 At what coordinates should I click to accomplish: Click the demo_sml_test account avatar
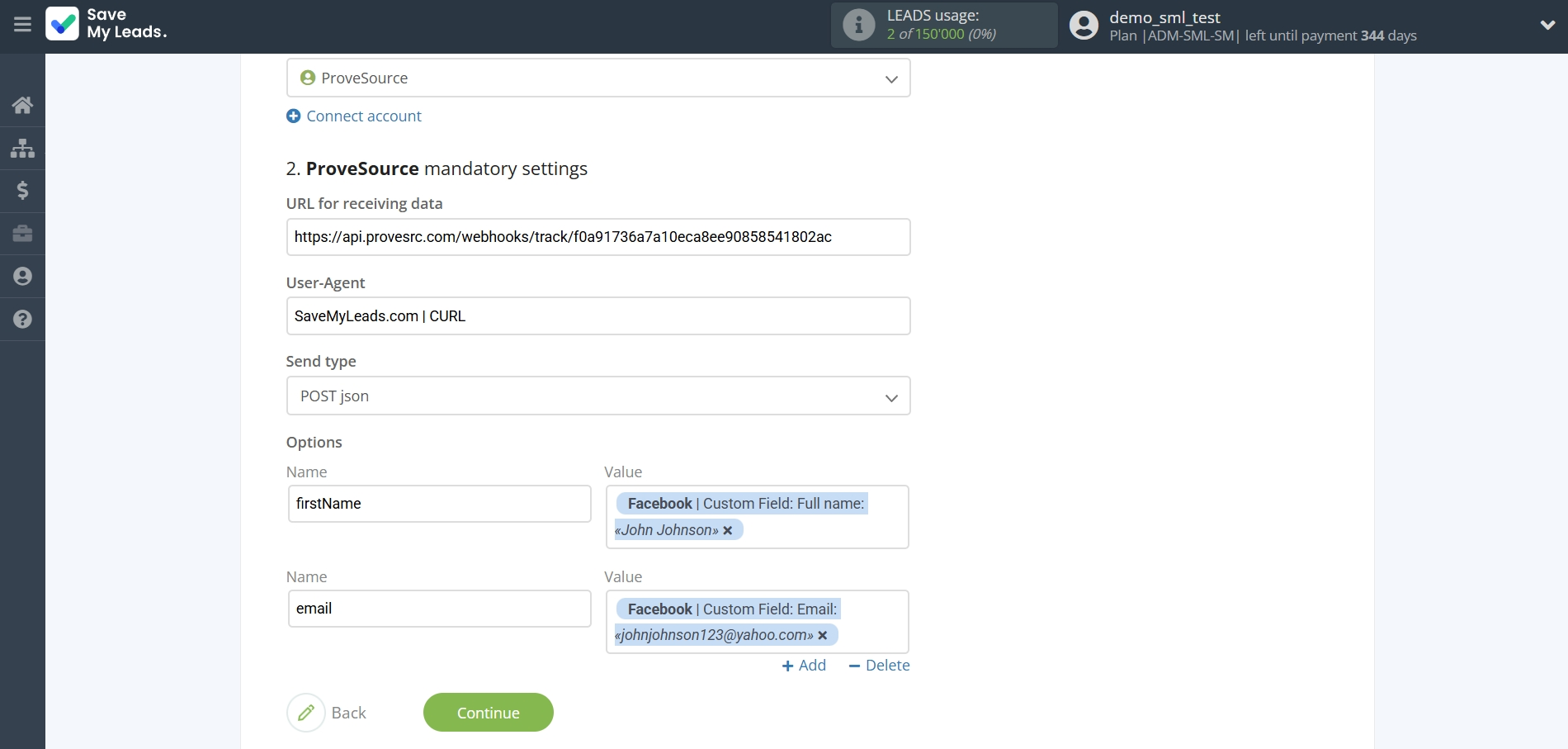(x=1083, y=26)
